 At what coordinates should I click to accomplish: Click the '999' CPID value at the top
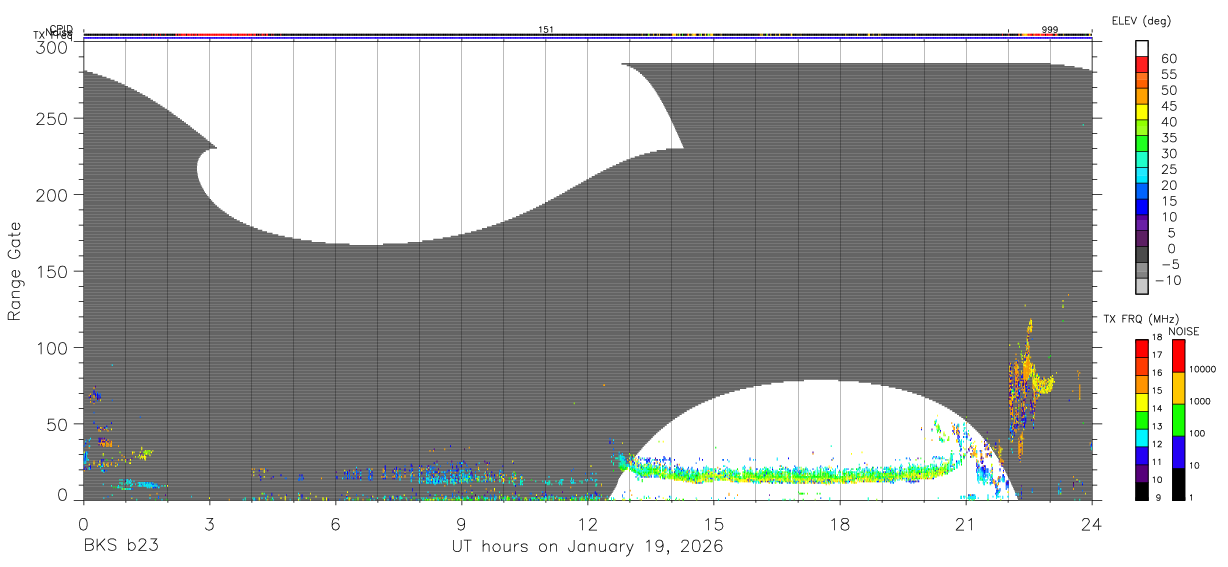(1050, 30)
